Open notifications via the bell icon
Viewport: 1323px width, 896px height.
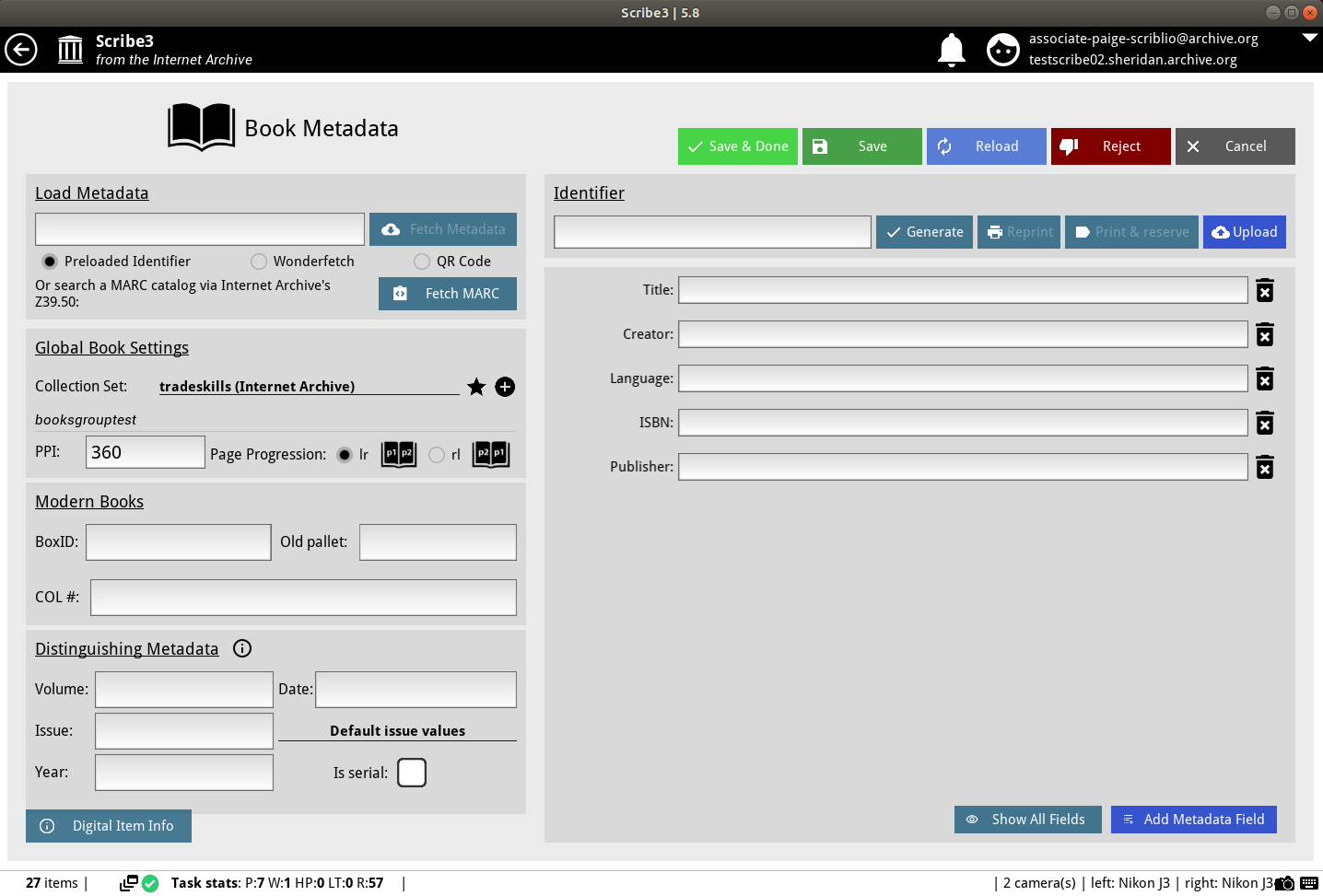coord(951,50)
